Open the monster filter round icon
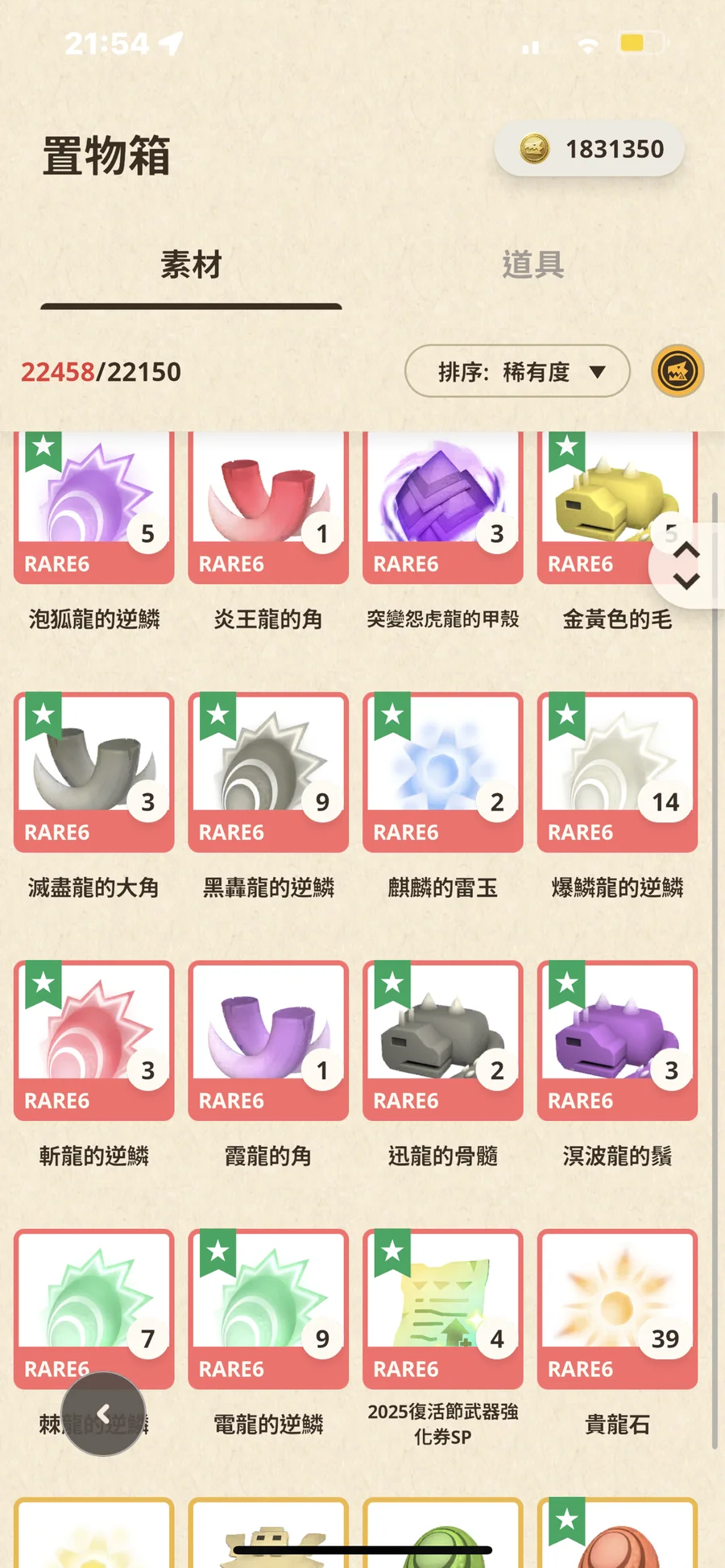The height and width of the screenshot is (1568, 725). (677, 371)
